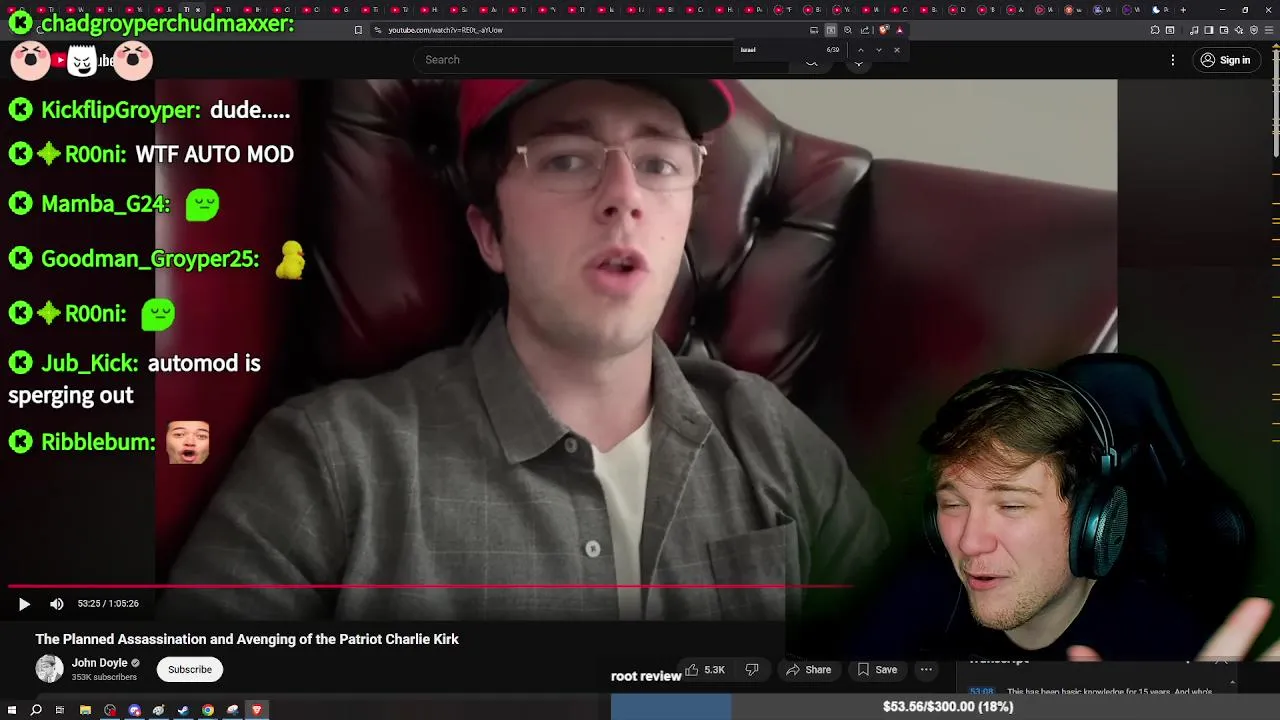Click the John Doyle channel avatar

pos(49,669)
